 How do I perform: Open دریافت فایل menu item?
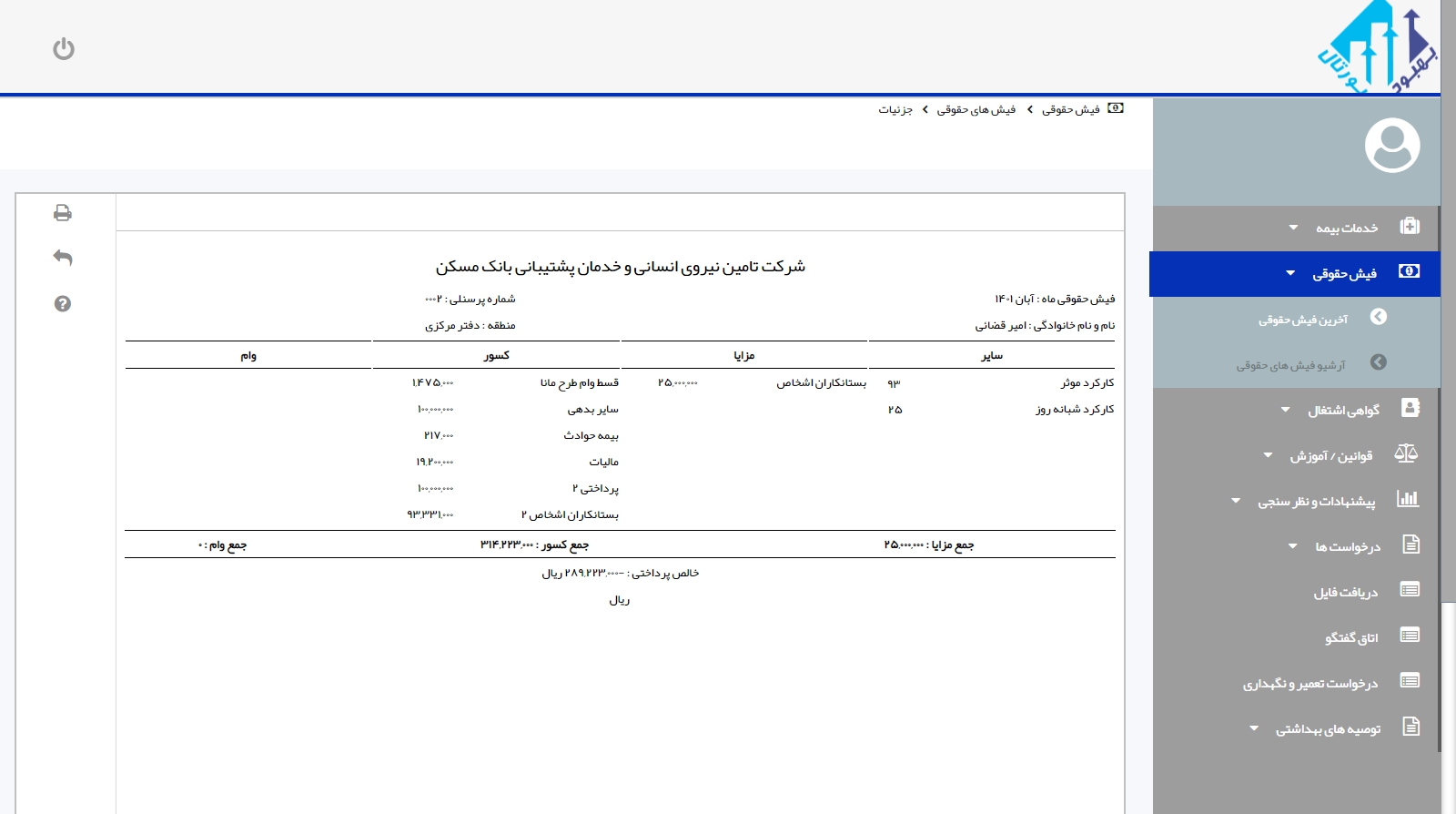[x=1345, y=593]
